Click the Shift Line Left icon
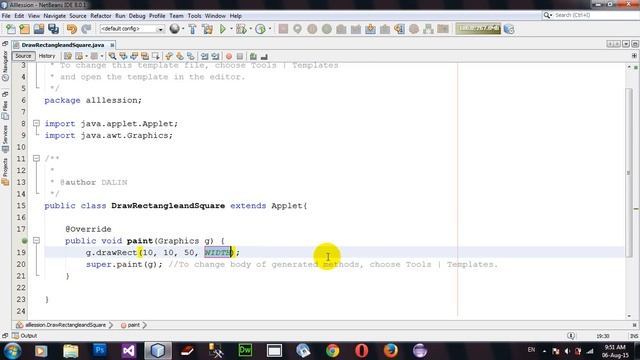Image resolution: width=640 pixels, height=360 pixels. (204, 56)
